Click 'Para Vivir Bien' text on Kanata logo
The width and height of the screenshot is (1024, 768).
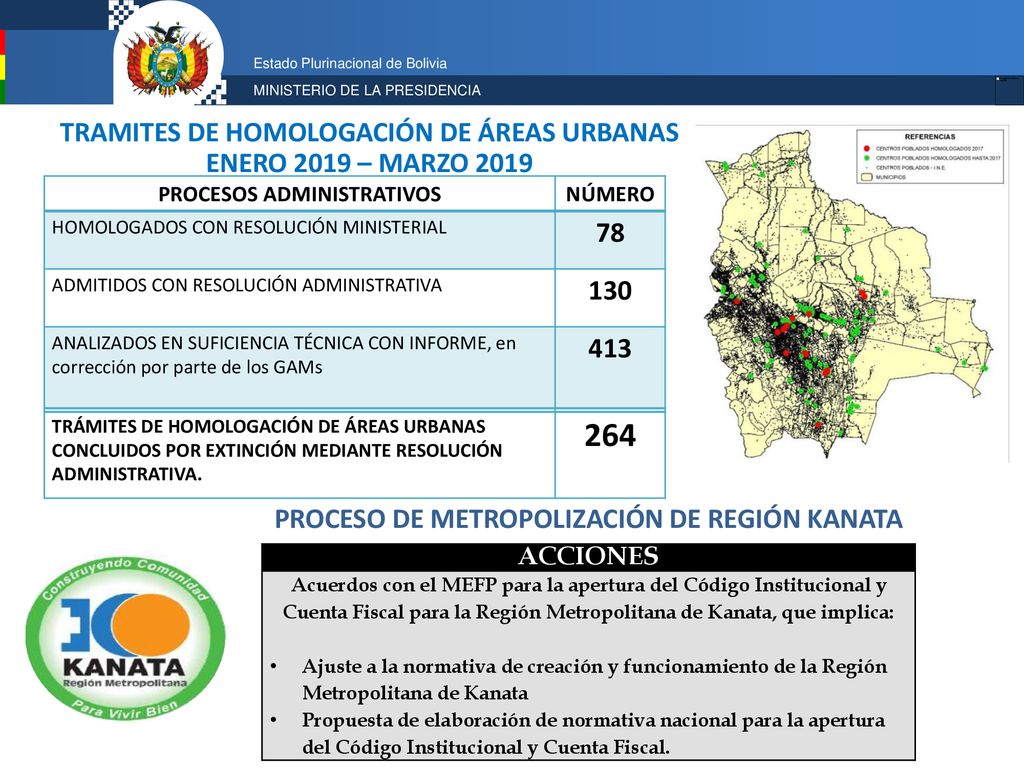pos(125,708)
